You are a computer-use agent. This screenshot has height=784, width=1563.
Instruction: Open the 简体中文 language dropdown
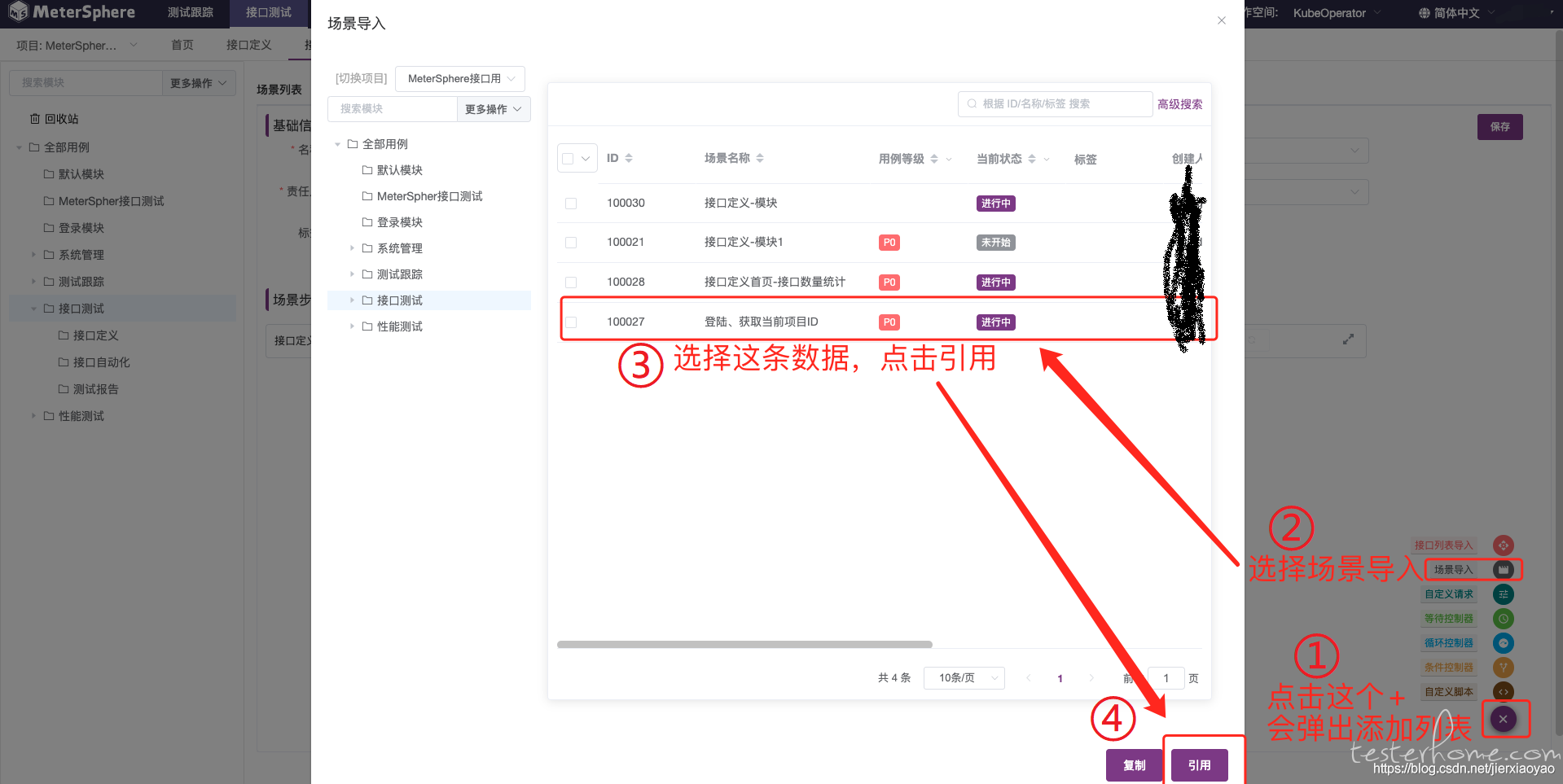[x=1457, y=13]
